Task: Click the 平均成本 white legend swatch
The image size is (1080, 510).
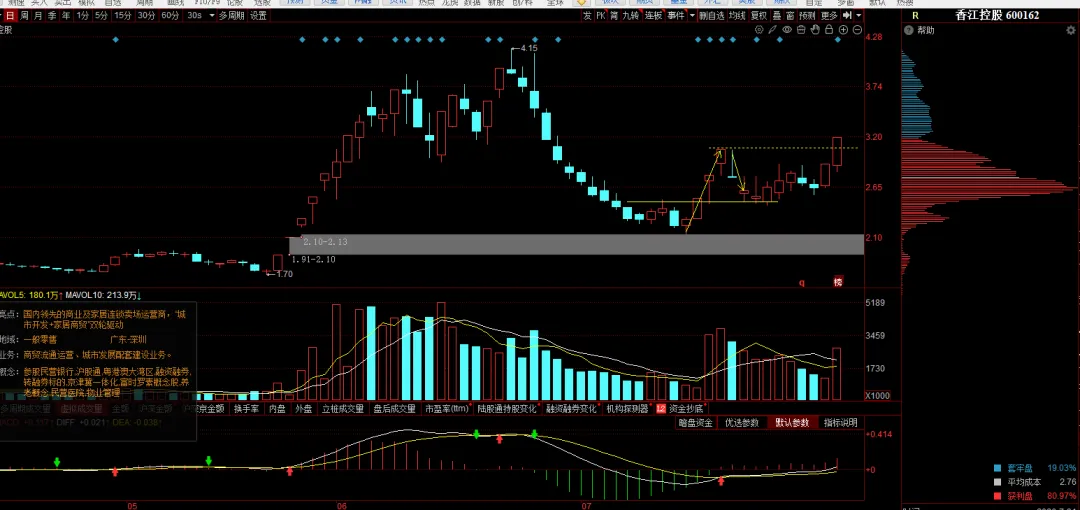Action: pyautogui.click(x=997, y=482)
